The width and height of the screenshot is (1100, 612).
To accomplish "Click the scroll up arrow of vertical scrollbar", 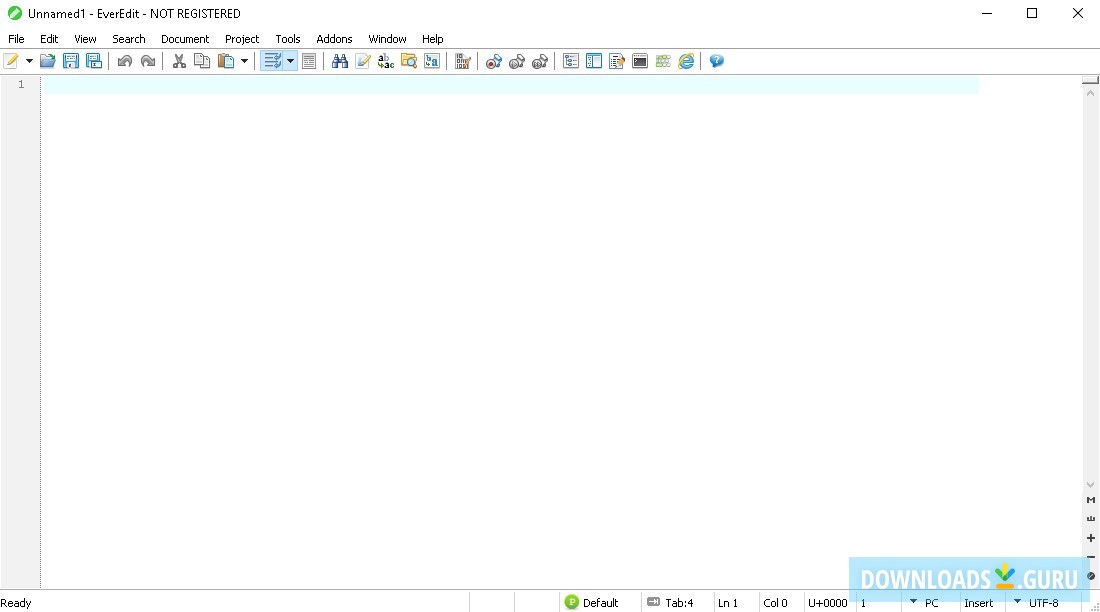I will click(x=1090, y=93).
